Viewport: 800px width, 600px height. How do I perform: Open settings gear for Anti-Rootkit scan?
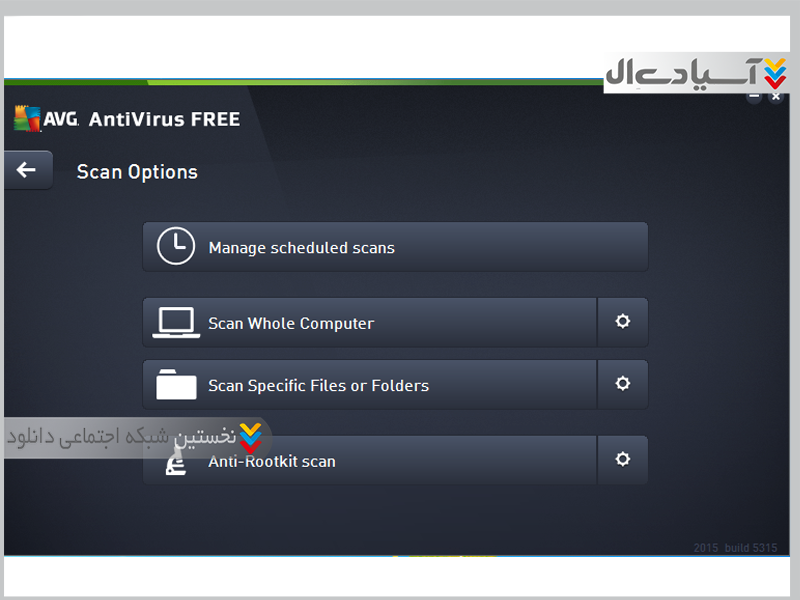coord(622,460)
